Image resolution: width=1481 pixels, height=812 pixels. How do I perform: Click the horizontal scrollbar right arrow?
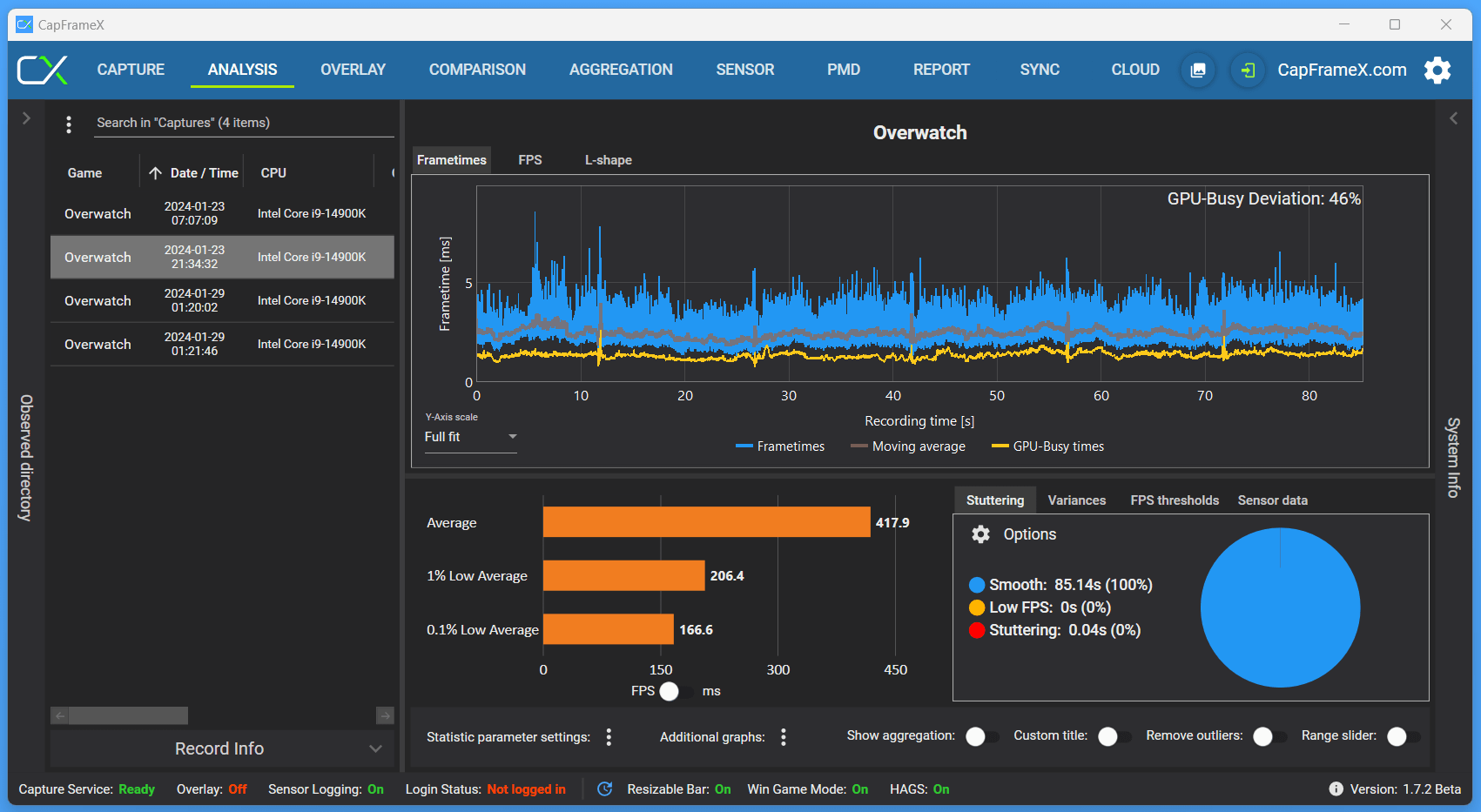point(385,715)
